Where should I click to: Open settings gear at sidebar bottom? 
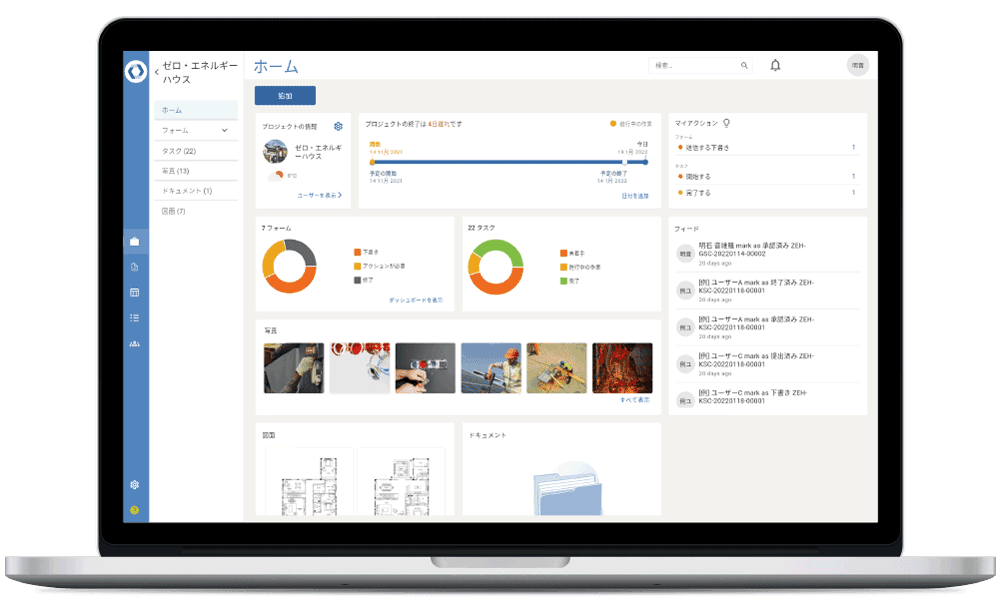pos(135,485)
